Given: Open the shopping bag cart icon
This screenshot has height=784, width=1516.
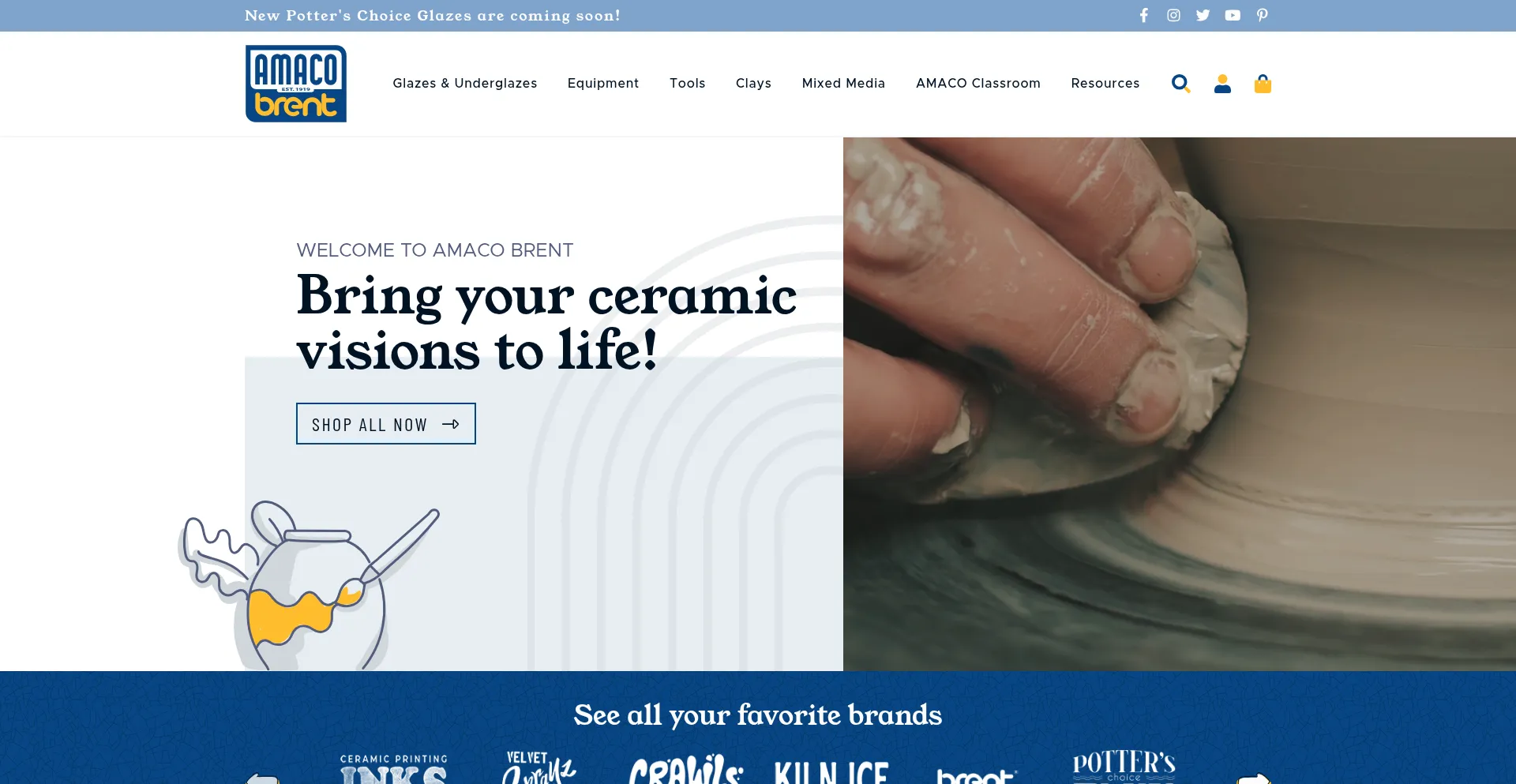Looking at the screenshot, I should tap(1263, 83).
